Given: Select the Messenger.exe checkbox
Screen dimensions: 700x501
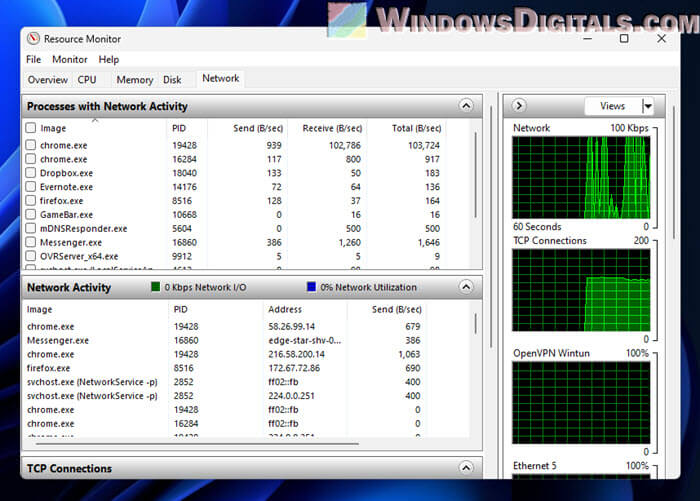Looking at the screenshot, I should tap(31, 242).
